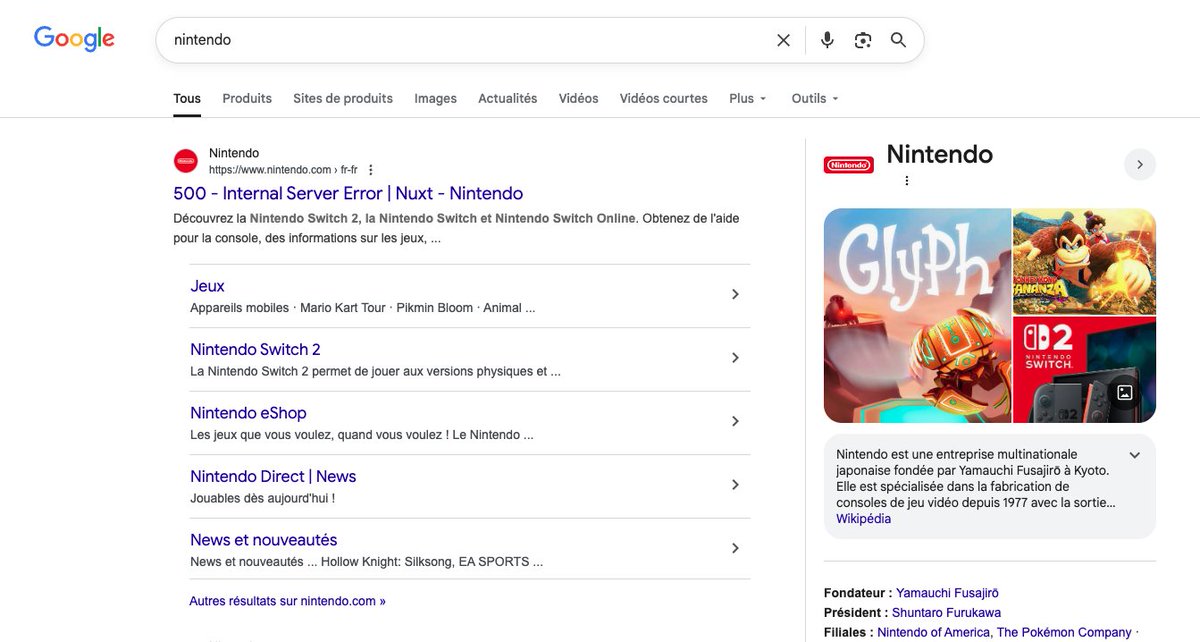Open the Jeux sitelink

click(x=208, y=286)
